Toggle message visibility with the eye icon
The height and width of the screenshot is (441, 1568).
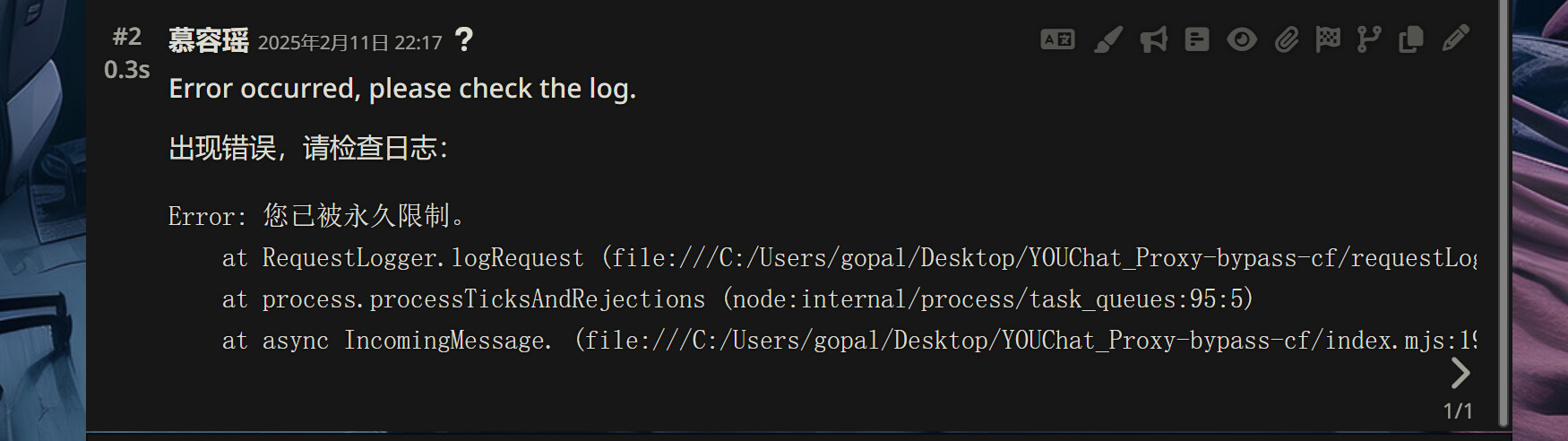[1242, 39]
